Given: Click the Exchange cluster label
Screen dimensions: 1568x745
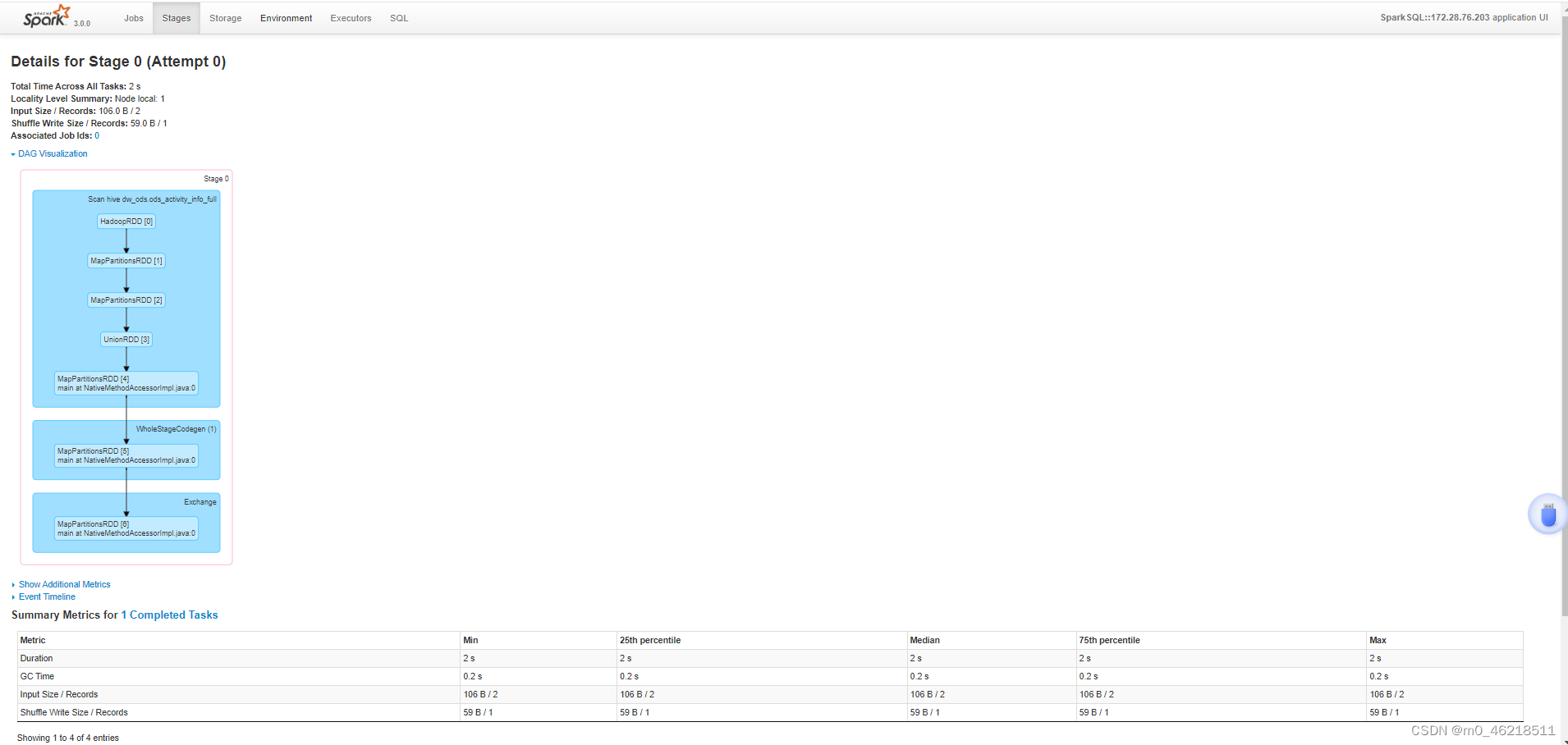Looking at the screenshot, I should pyautogui.click(x=200, y=502).
